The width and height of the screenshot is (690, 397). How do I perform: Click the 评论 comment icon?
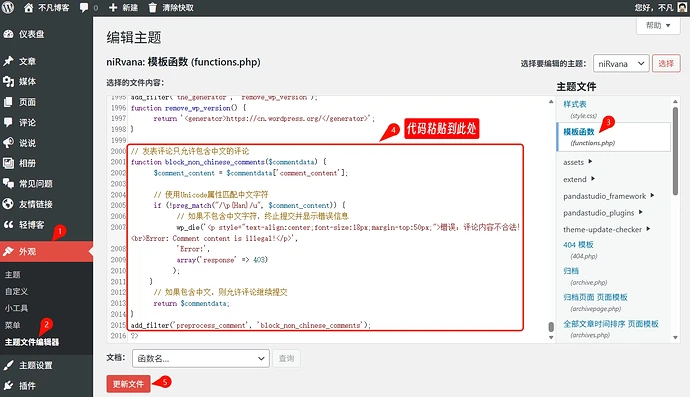[8, 122]
